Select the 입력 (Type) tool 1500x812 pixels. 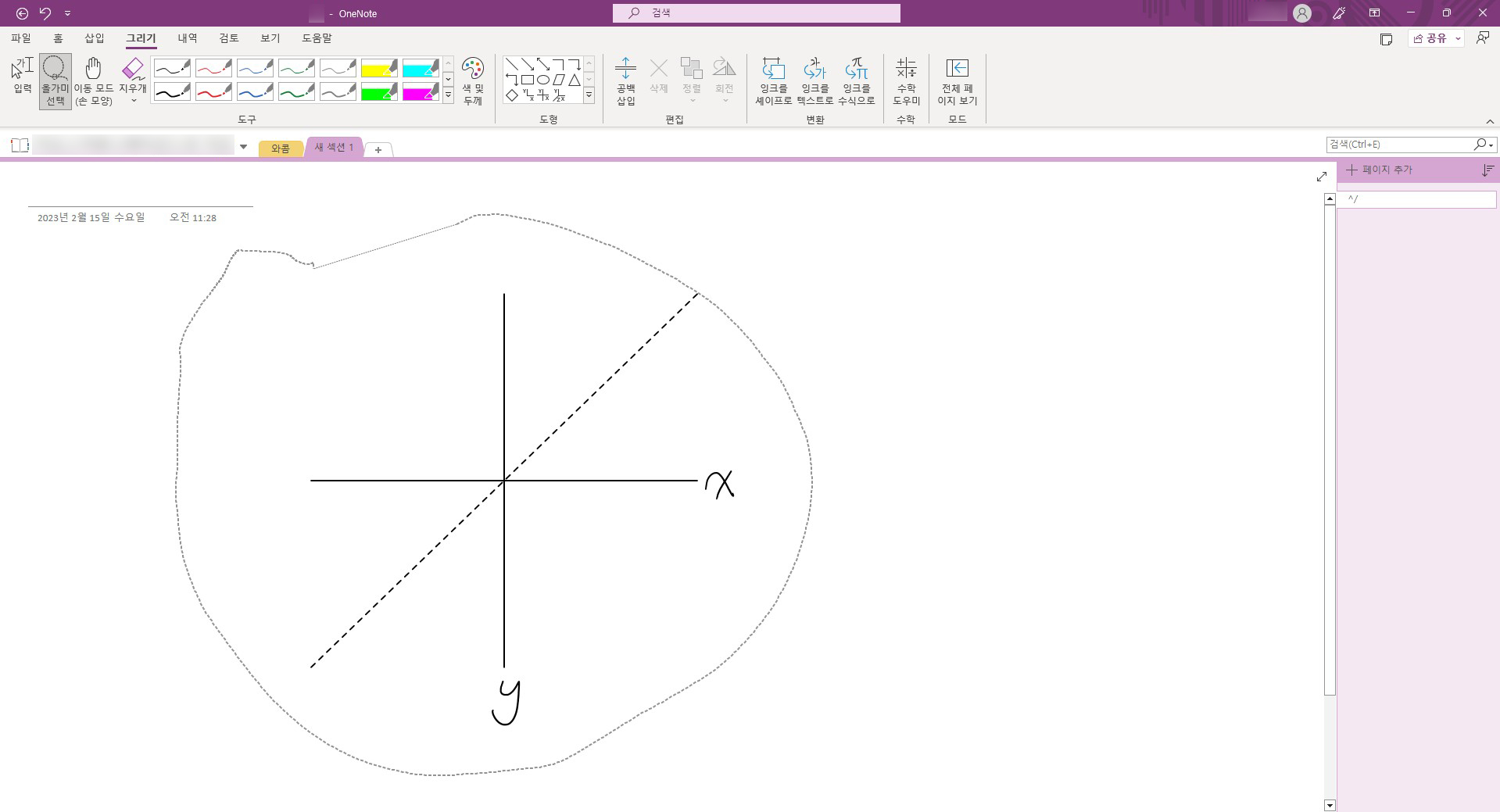(23, 76)
